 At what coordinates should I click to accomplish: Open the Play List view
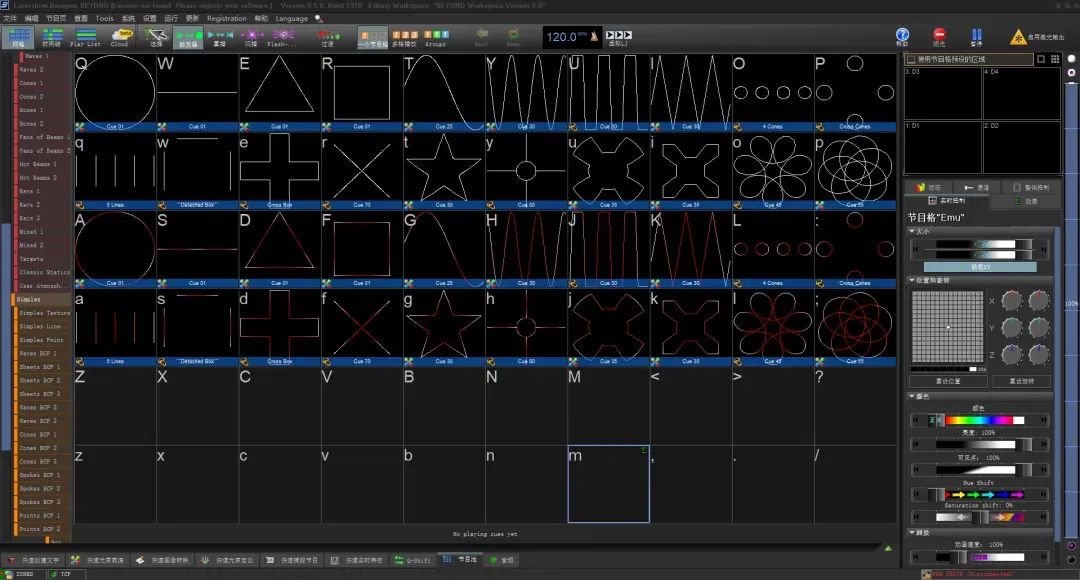click(86, 37)
